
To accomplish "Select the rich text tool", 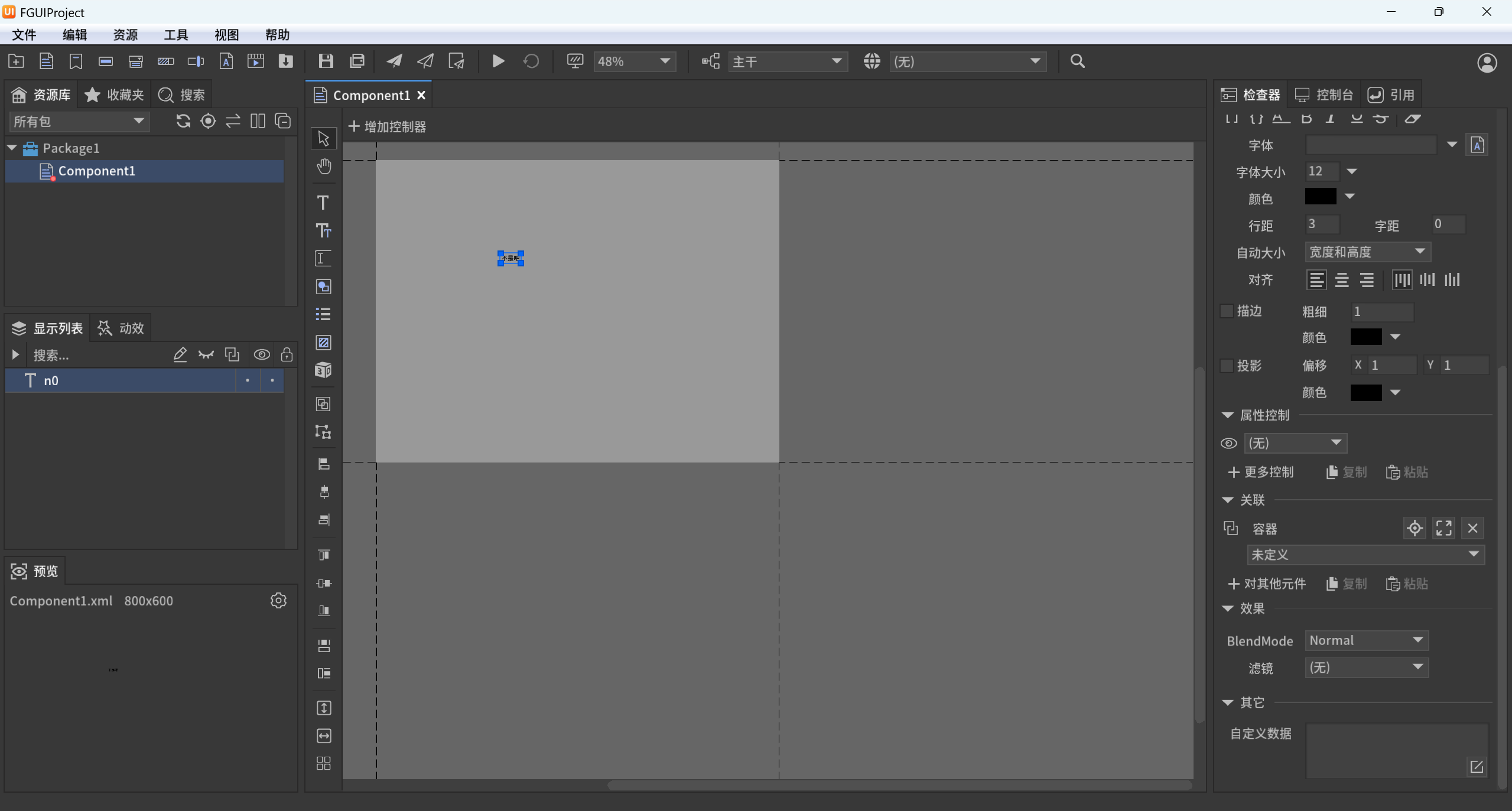I will 323,230.
